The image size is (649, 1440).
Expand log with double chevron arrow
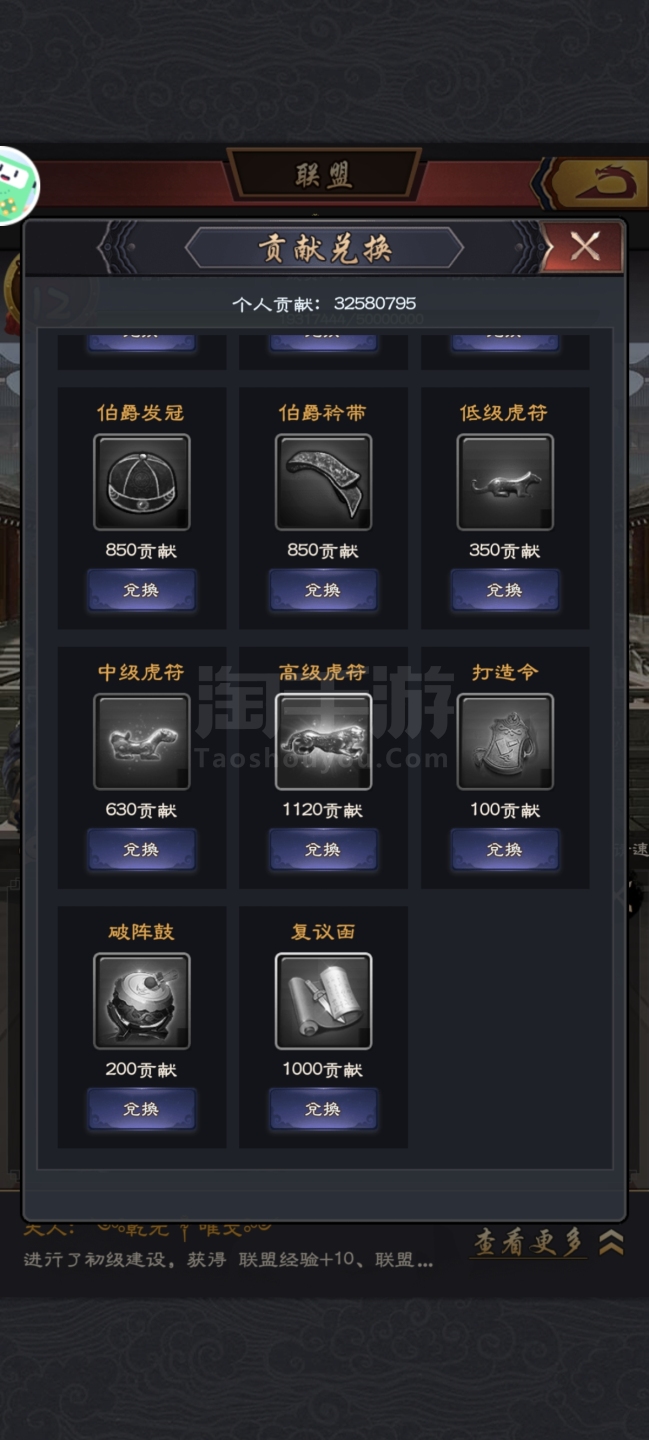pos(612,1243)
